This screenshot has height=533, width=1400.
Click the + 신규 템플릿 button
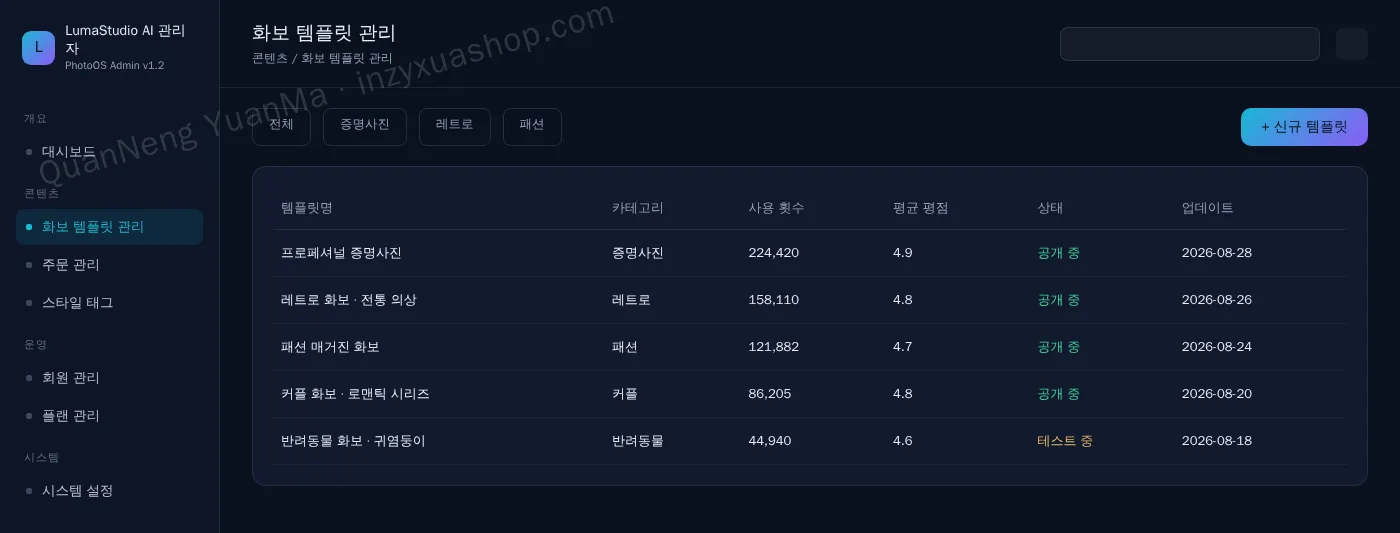(x=1304, y=127)
